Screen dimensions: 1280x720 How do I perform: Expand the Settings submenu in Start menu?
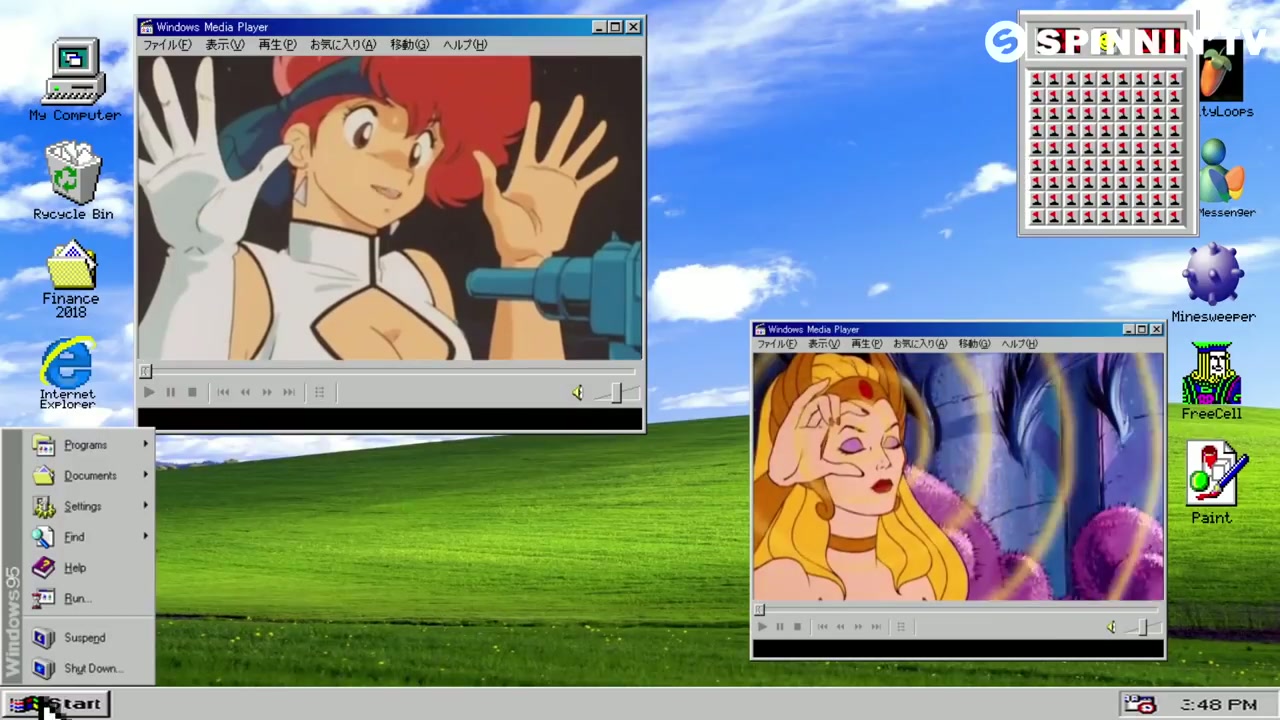(83, 506)
